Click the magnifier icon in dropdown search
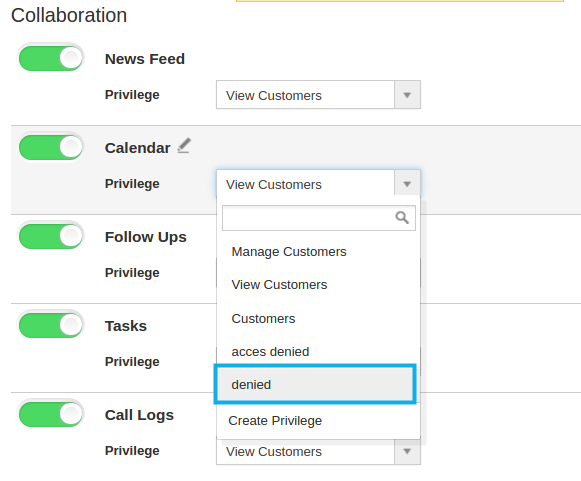This screenshot has width=581, height=481. pyautogui.click(x=402, y=218)
